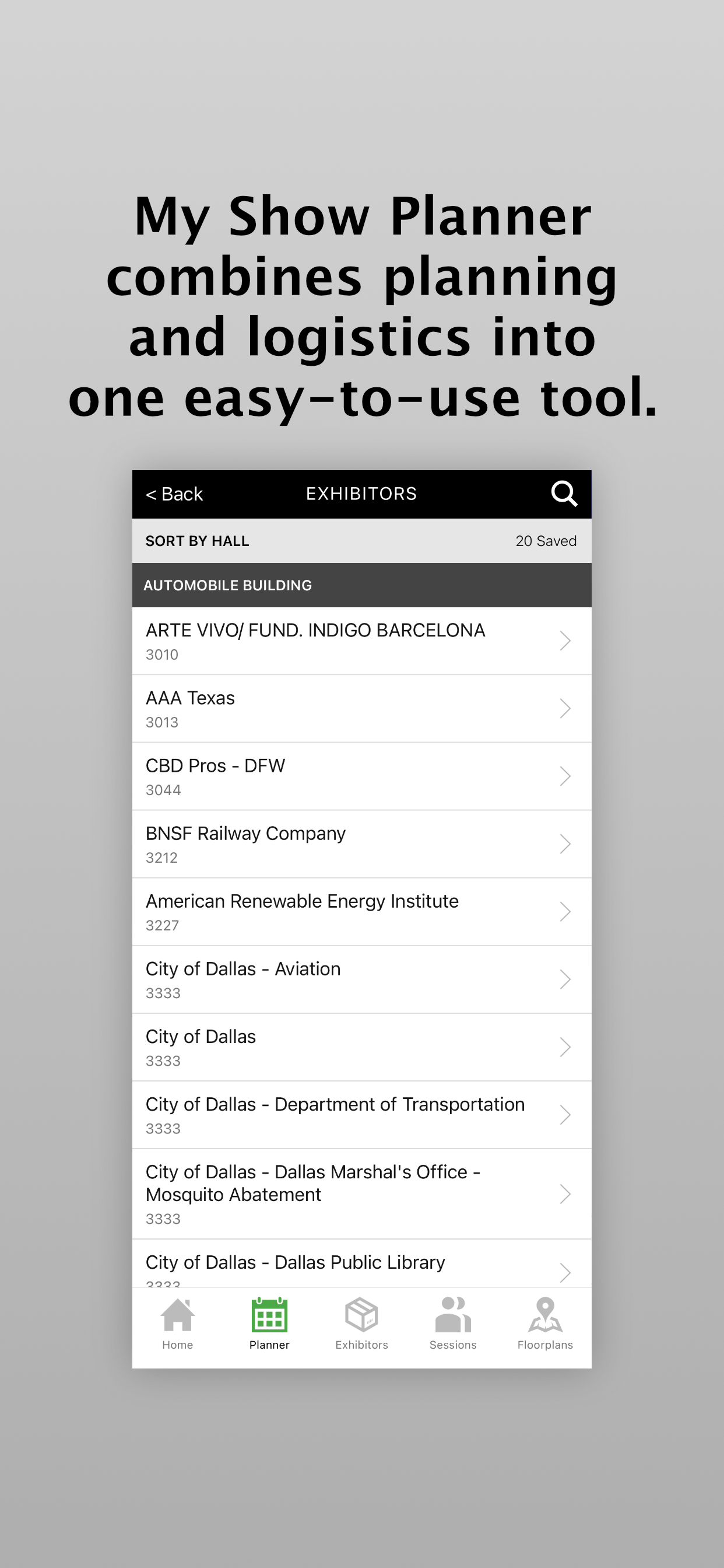Screen dimensions: 724x1568
Task: Switch to the Planner tab label
Action: [x=269, y=1345]
